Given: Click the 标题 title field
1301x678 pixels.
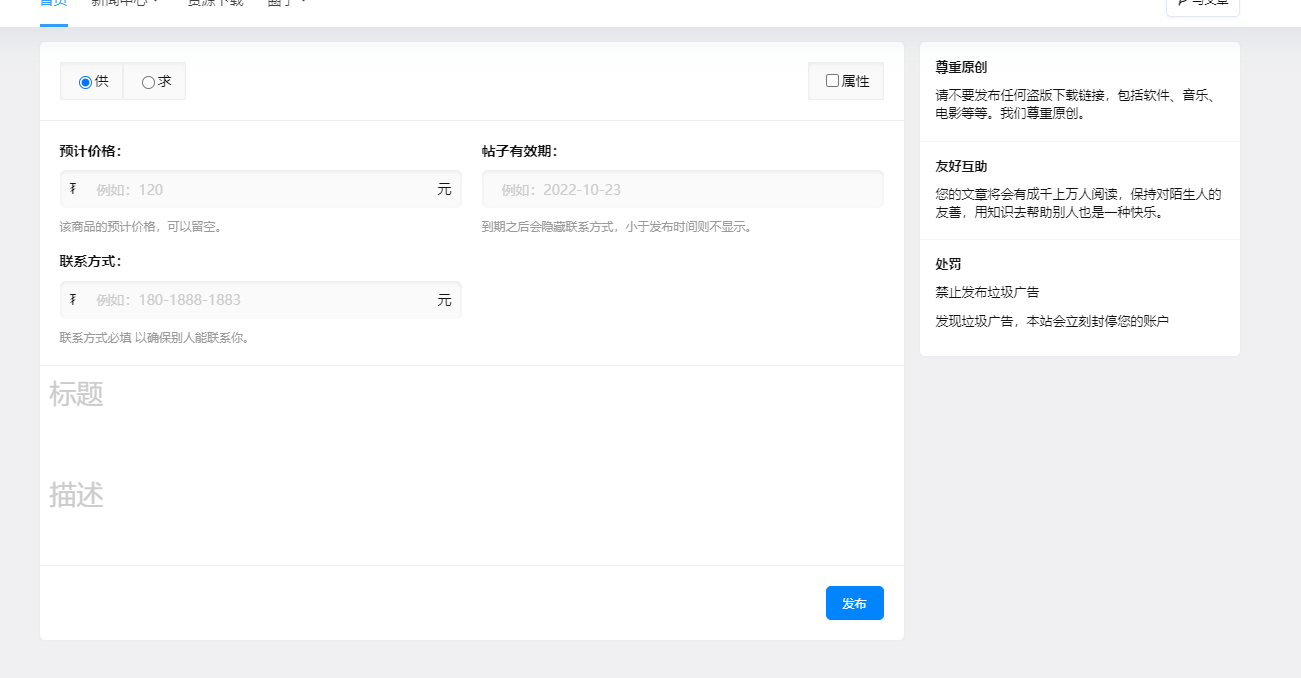Looking at the screenshot, I should [x=472, y=395].
